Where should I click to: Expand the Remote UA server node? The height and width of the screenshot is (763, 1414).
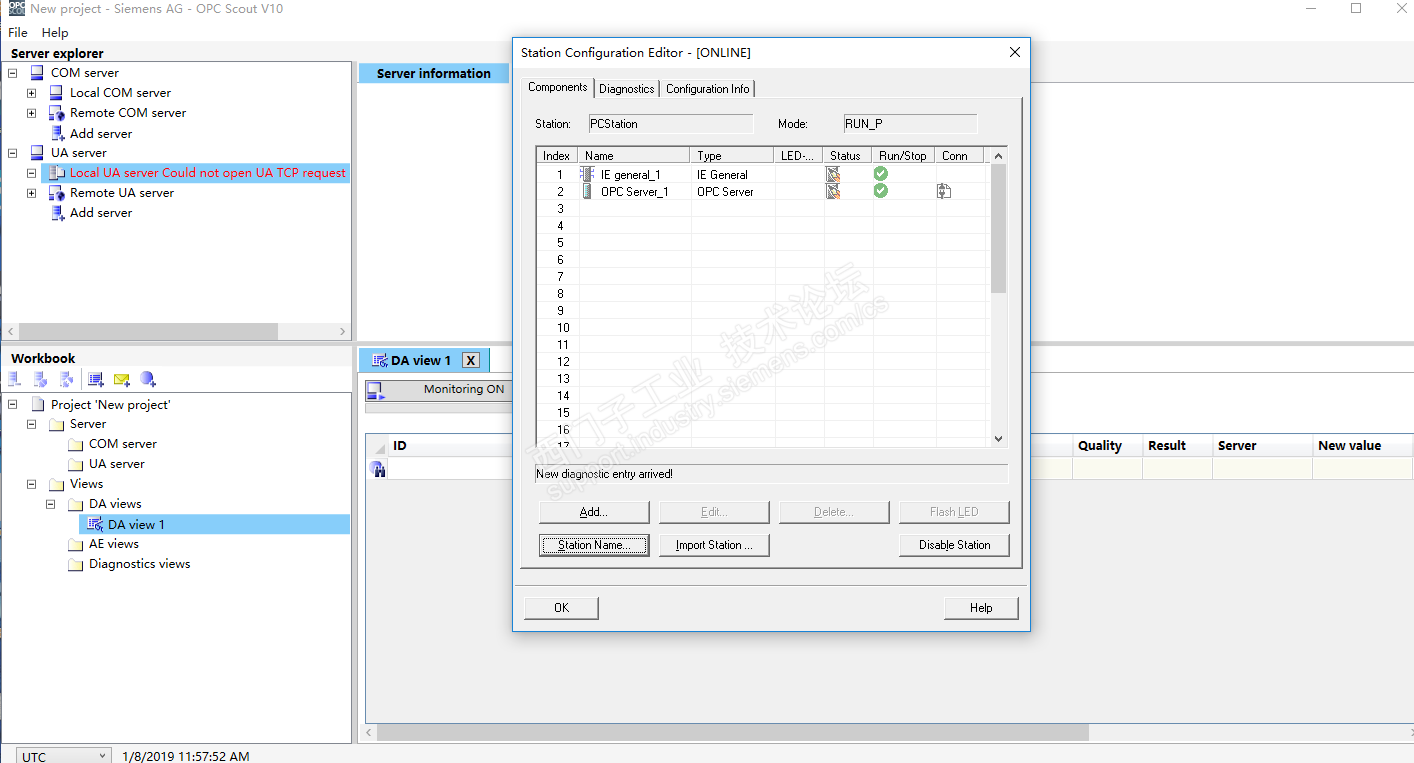click(x=31, y=193)
